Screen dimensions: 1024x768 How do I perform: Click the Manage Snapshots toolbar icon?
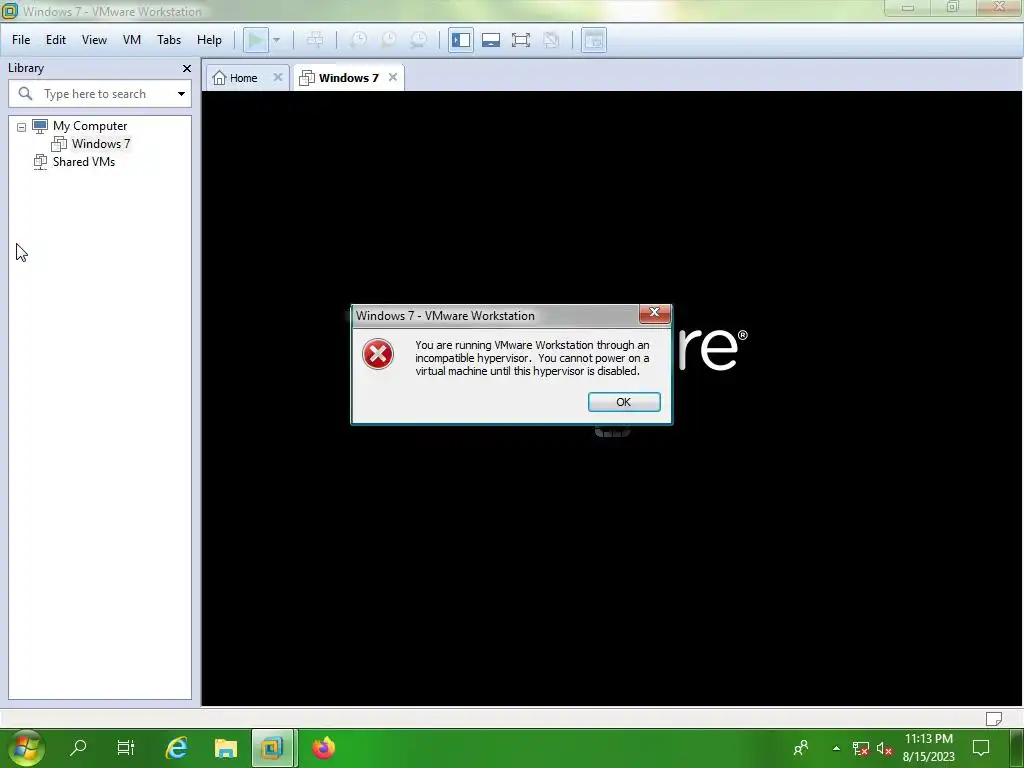click(x=418, y=40)
